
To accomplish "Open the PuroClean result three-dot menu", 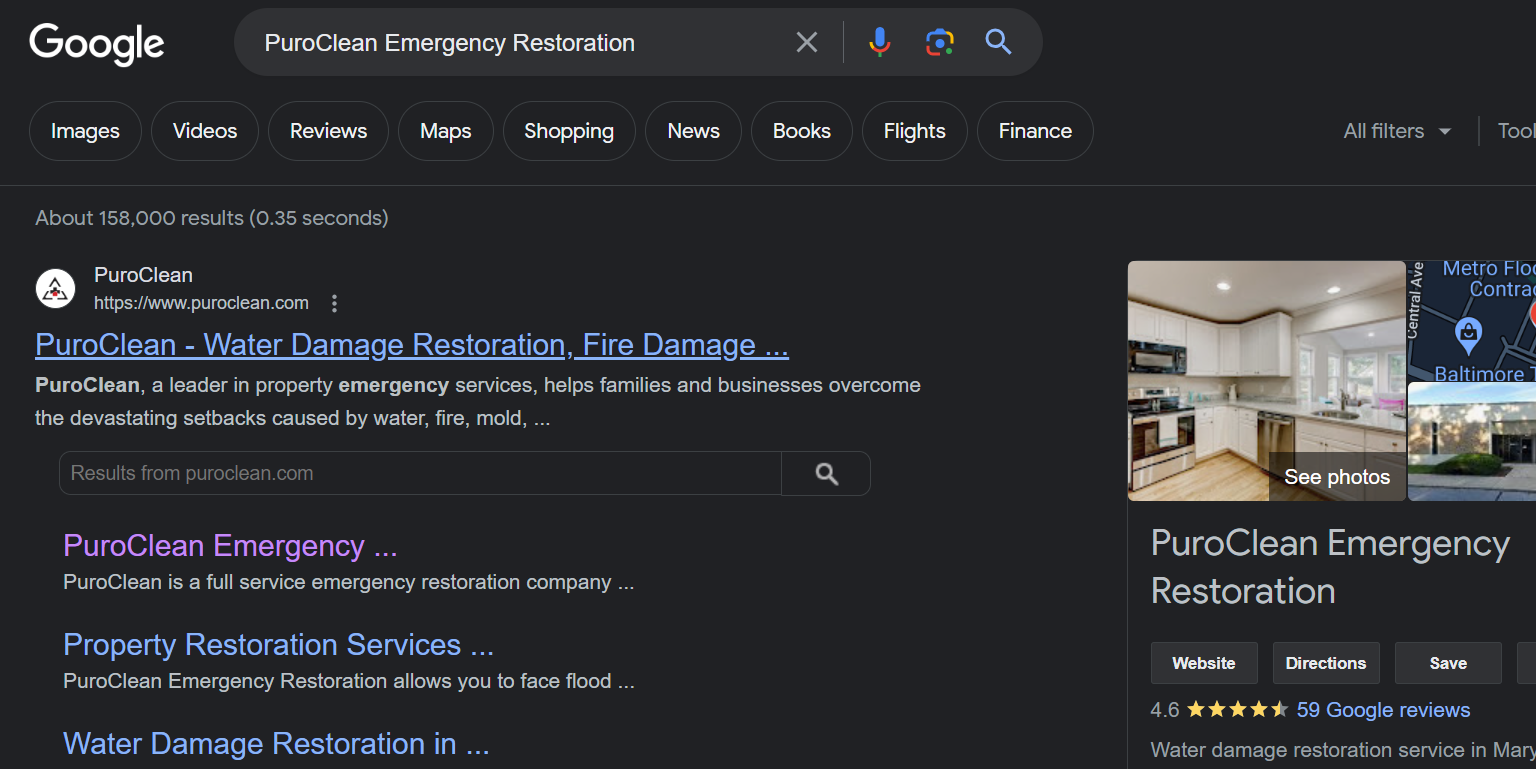I will (x=335, y=303).
